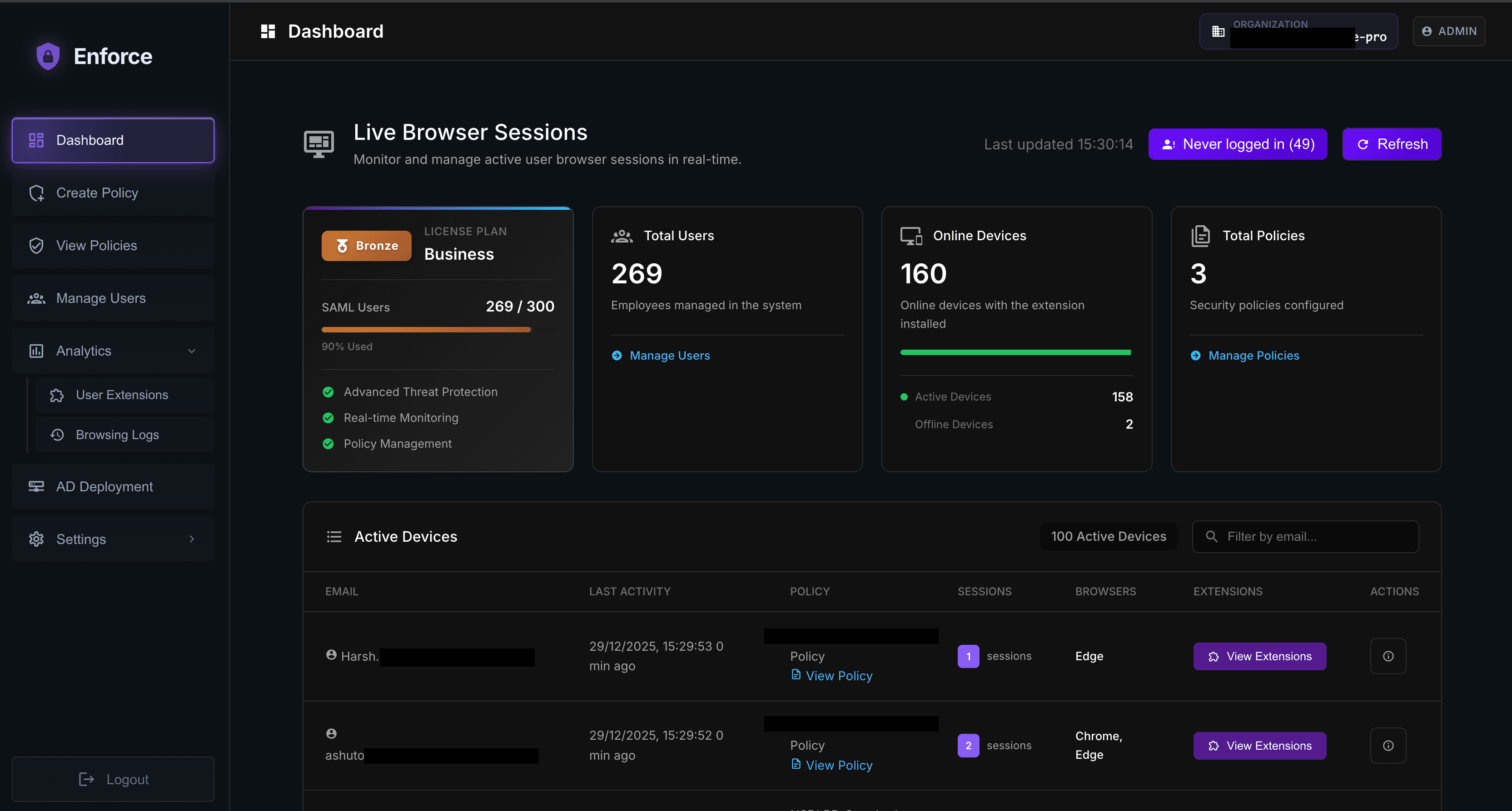1512x811 pixels.
Task: Expand the Settings submenu chevron
Action: pos(191,539)
